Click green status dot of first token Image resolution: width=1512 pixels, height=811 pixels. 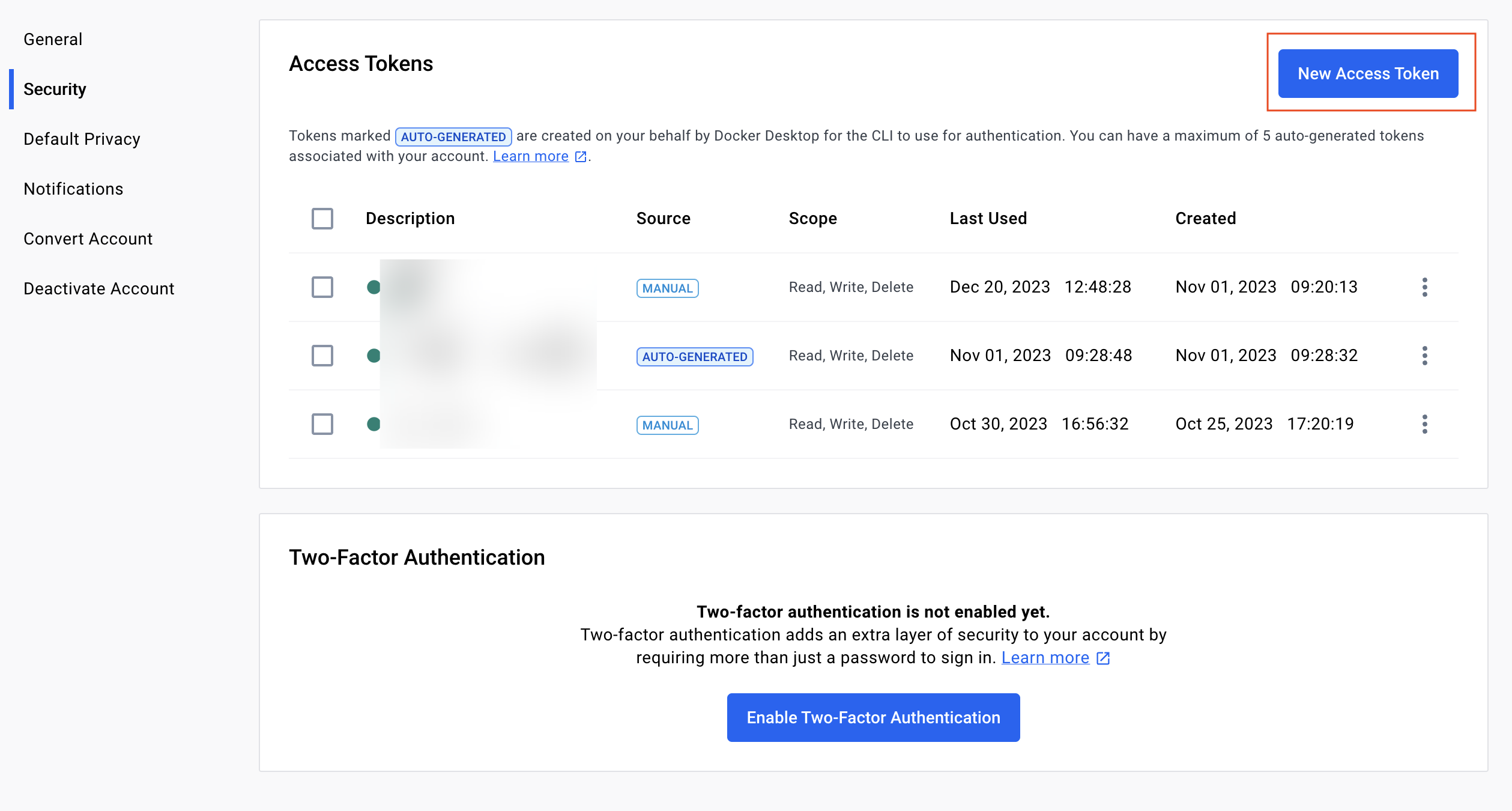(373, 287)
